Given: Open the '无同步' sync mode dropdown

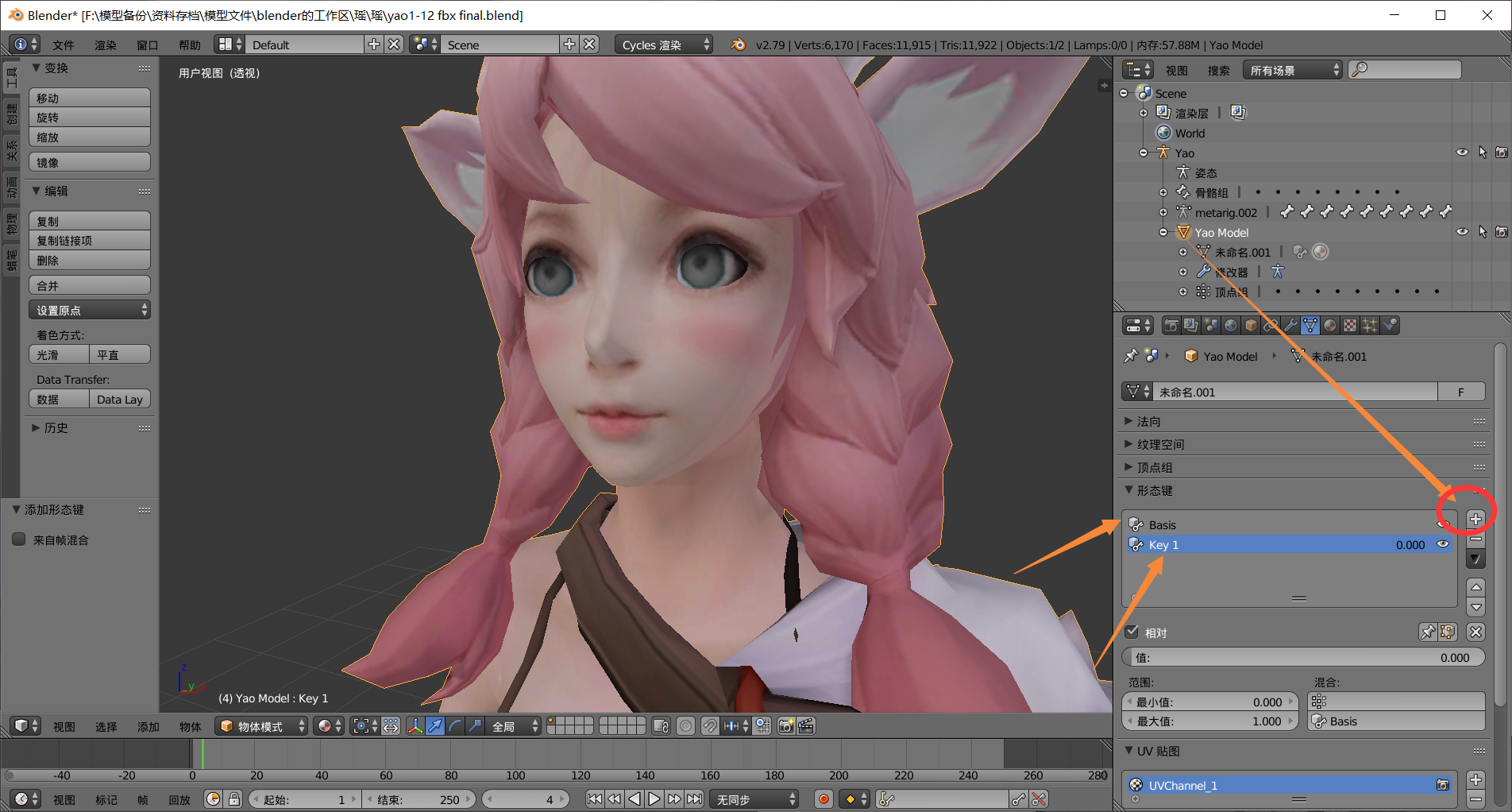Looking at the screenshot, I should point(754,799).
